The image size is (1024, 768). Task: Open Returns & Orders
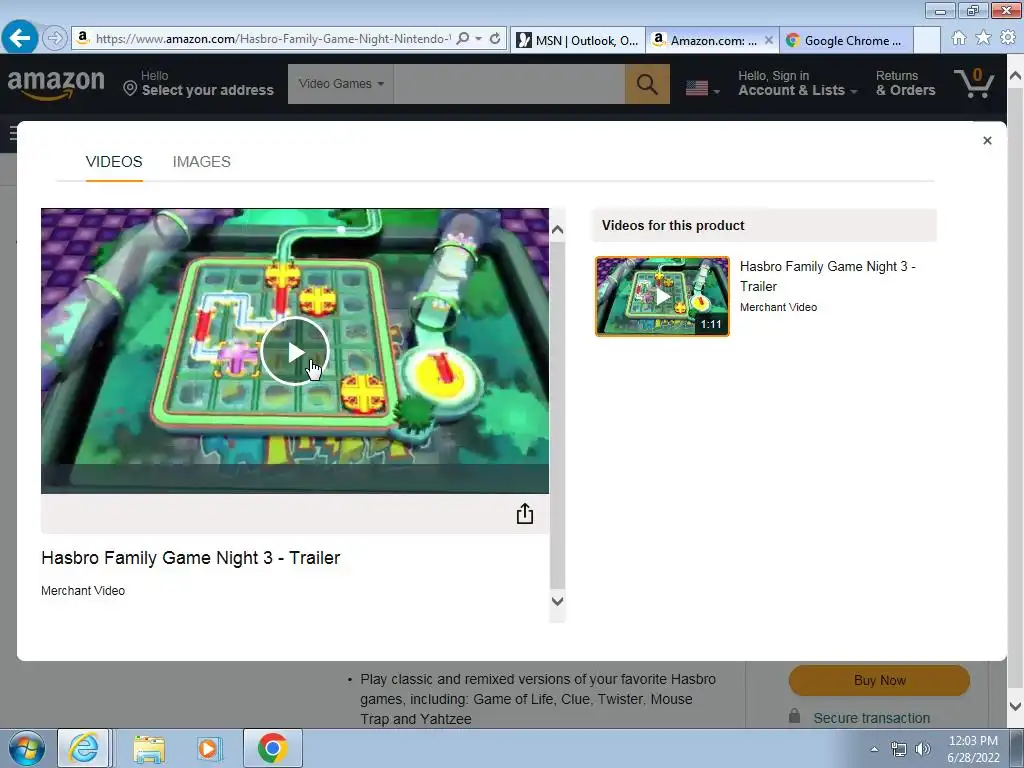pyautogui.click(x=905, y=84)
